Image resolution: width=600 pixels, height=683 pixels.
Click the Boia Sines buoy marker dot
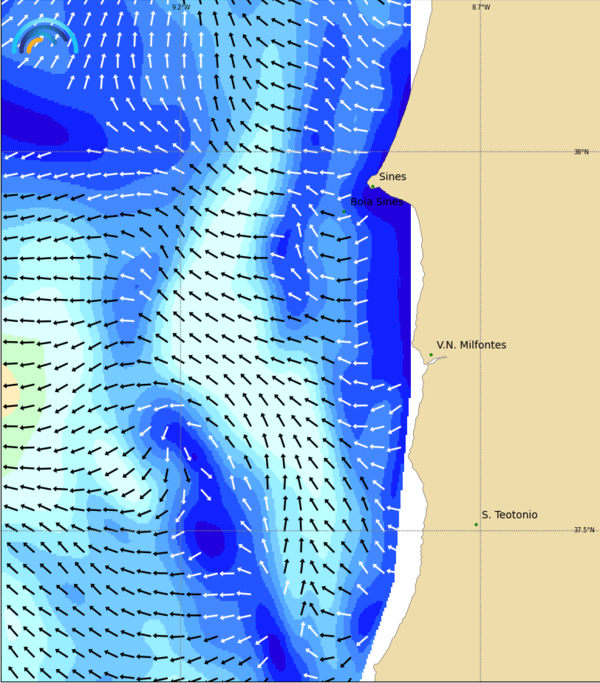pyautogui.click(x=345, y=210)
